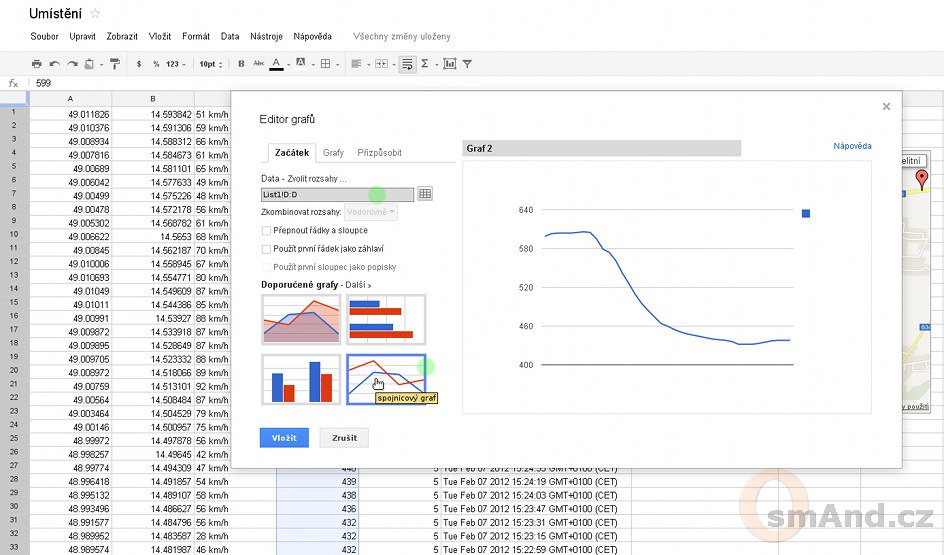Click the data range field List1!D:D
This screenshot has height=555, width=944.
click(337, 194)
